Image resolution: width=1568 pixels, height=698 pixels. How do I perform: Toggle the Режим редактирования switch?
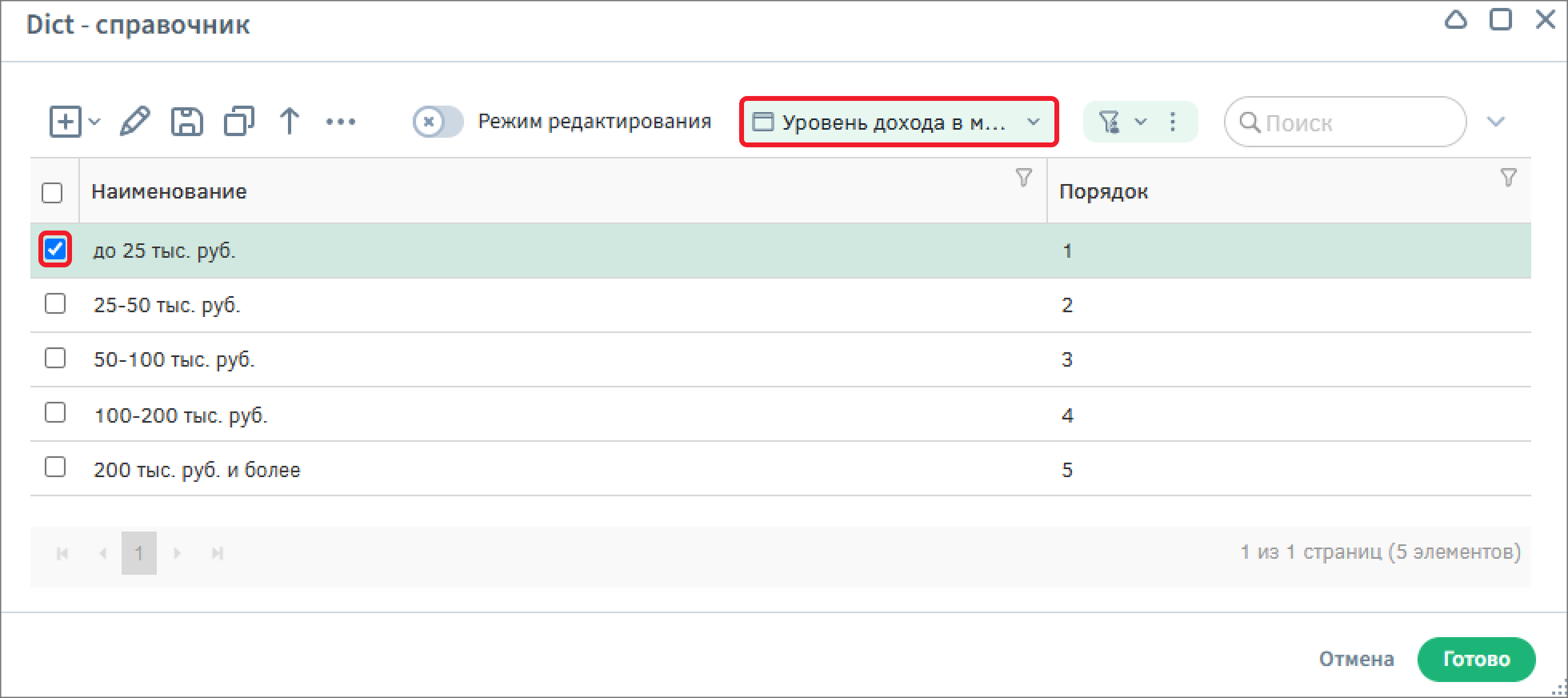tap(438, 122)
